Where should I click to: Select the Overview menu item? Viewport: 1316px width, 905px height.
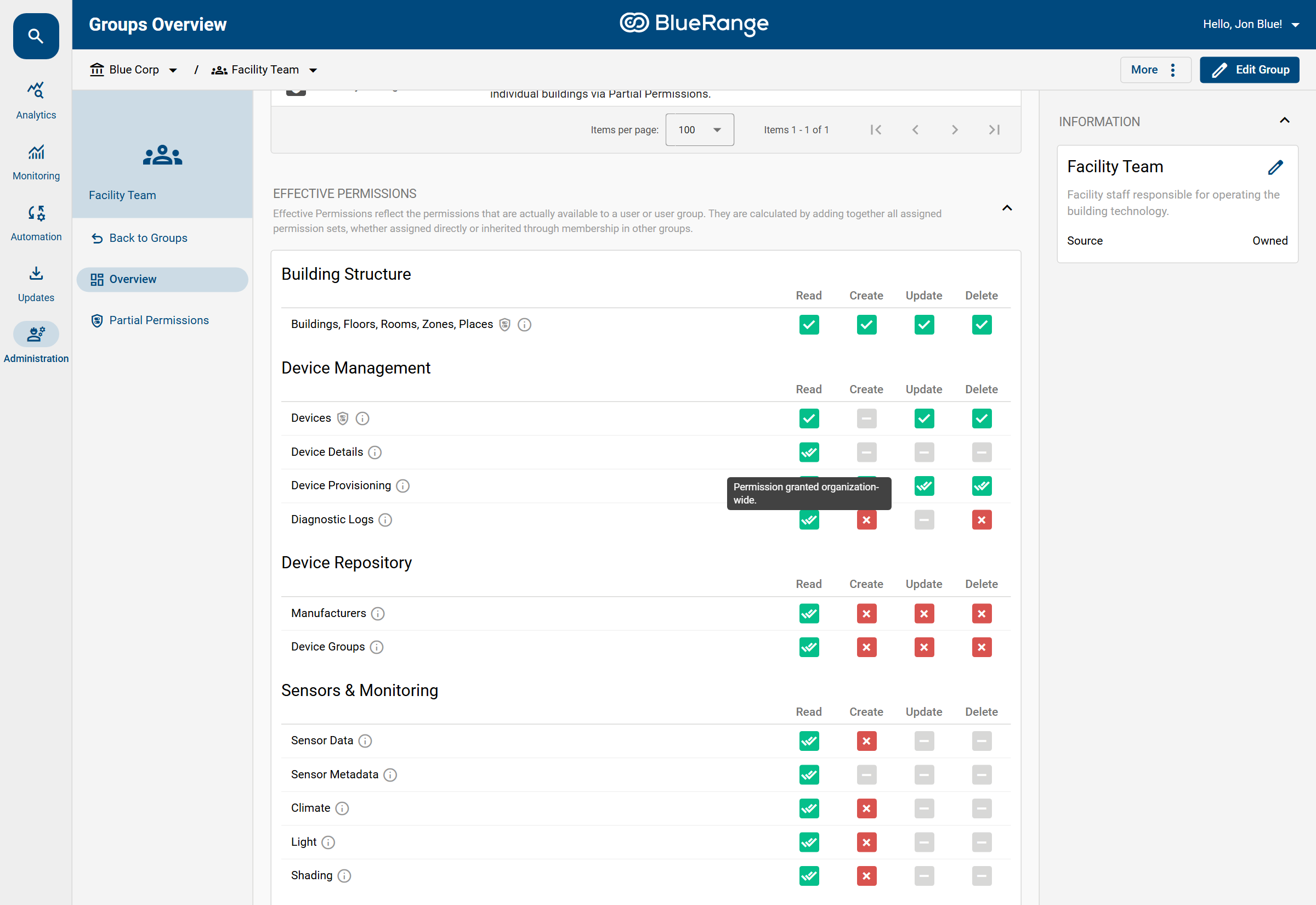point(162,280)
